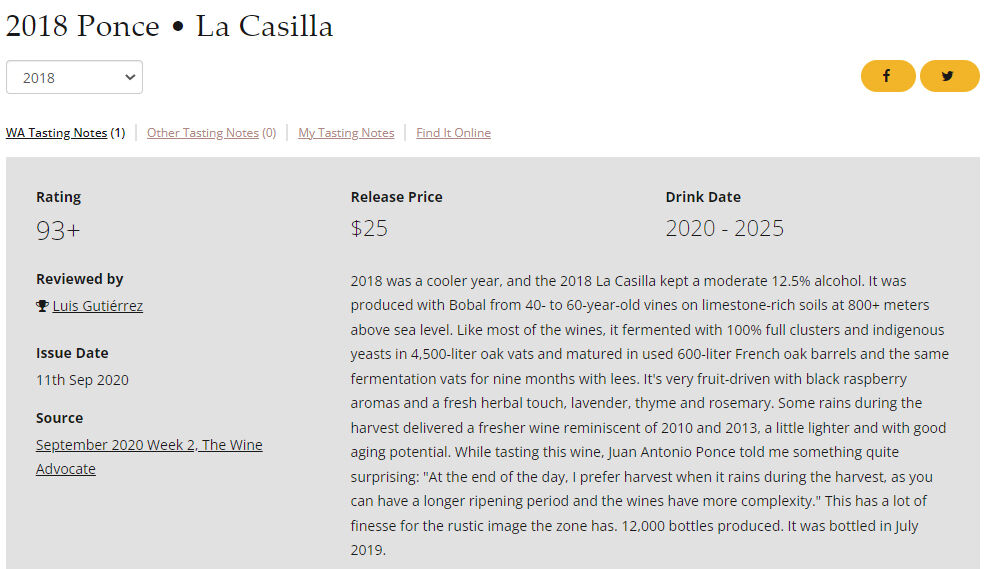The height and width of the screenshot is (569, 998).
Task: Share the wine on Facebook
Action: click(887, 76)
